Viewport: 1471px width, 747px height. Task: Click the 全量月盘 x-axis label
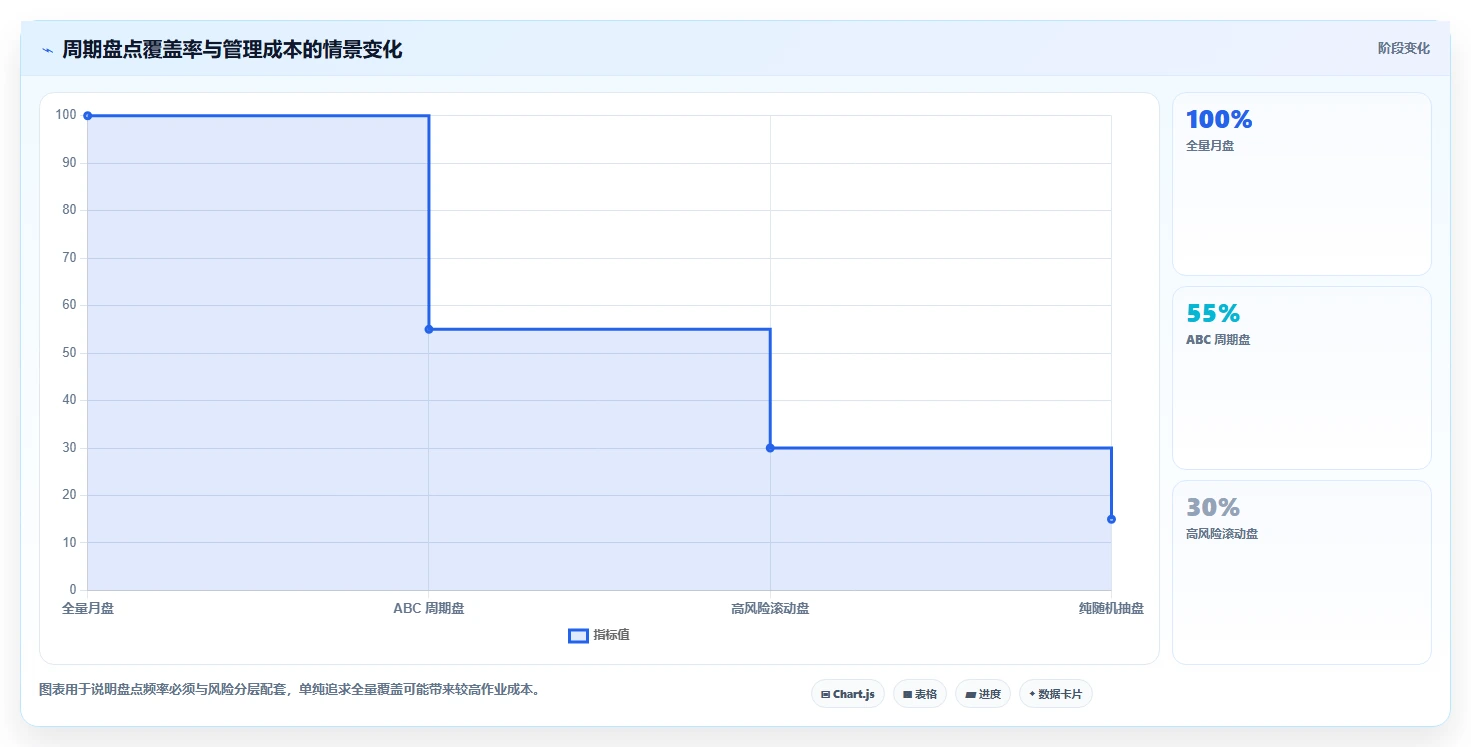pyautogui.click(x=88, y=608)
